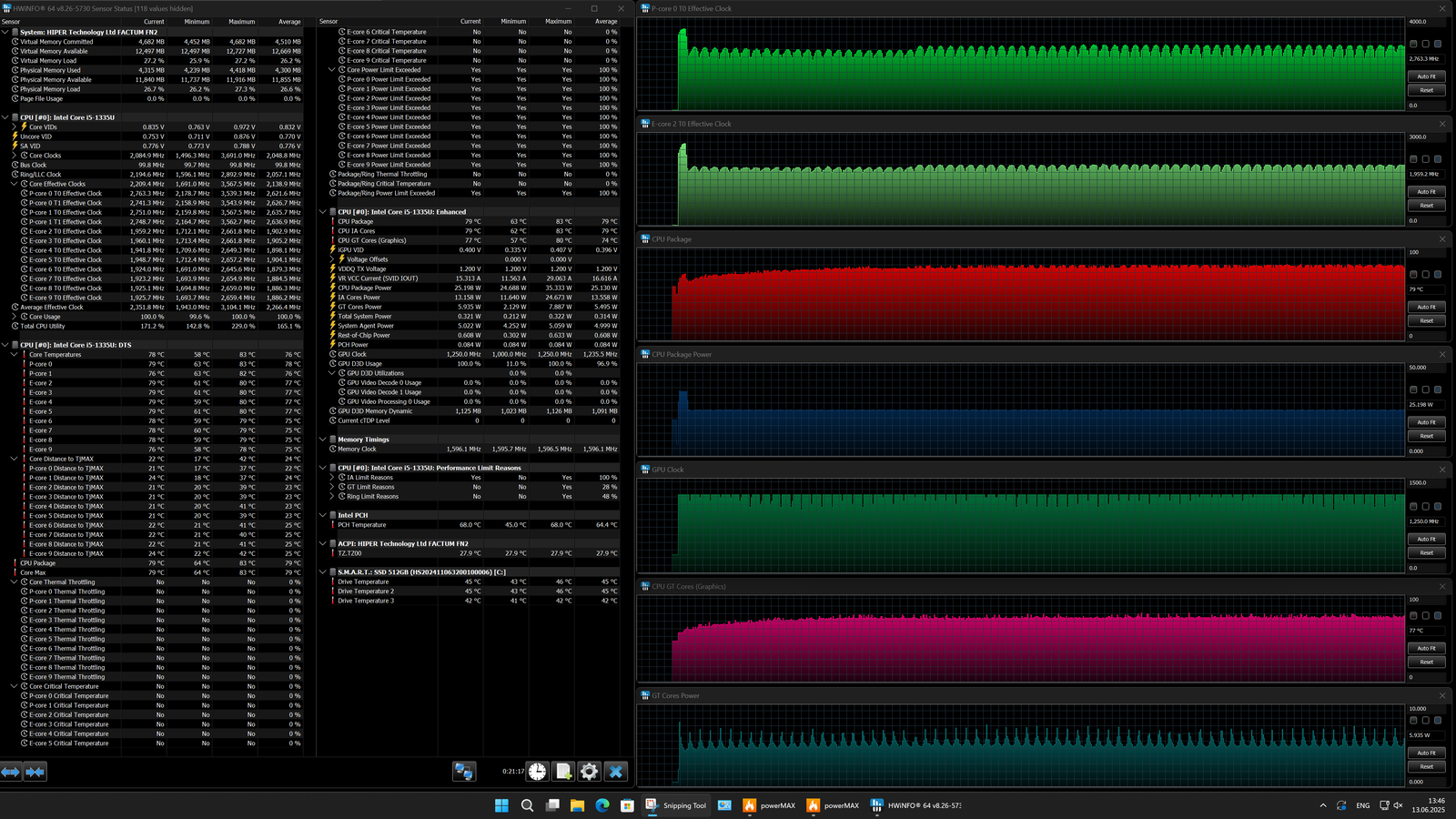Viewport: 1456px width, 819px height.
Task: Click Reset on GPU Clock graph
Action: [1426, 552]
